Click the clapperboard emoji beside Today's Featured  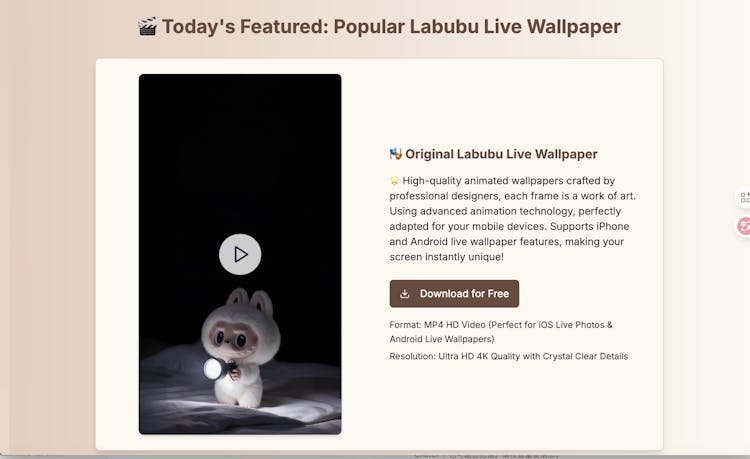[147, 26]
